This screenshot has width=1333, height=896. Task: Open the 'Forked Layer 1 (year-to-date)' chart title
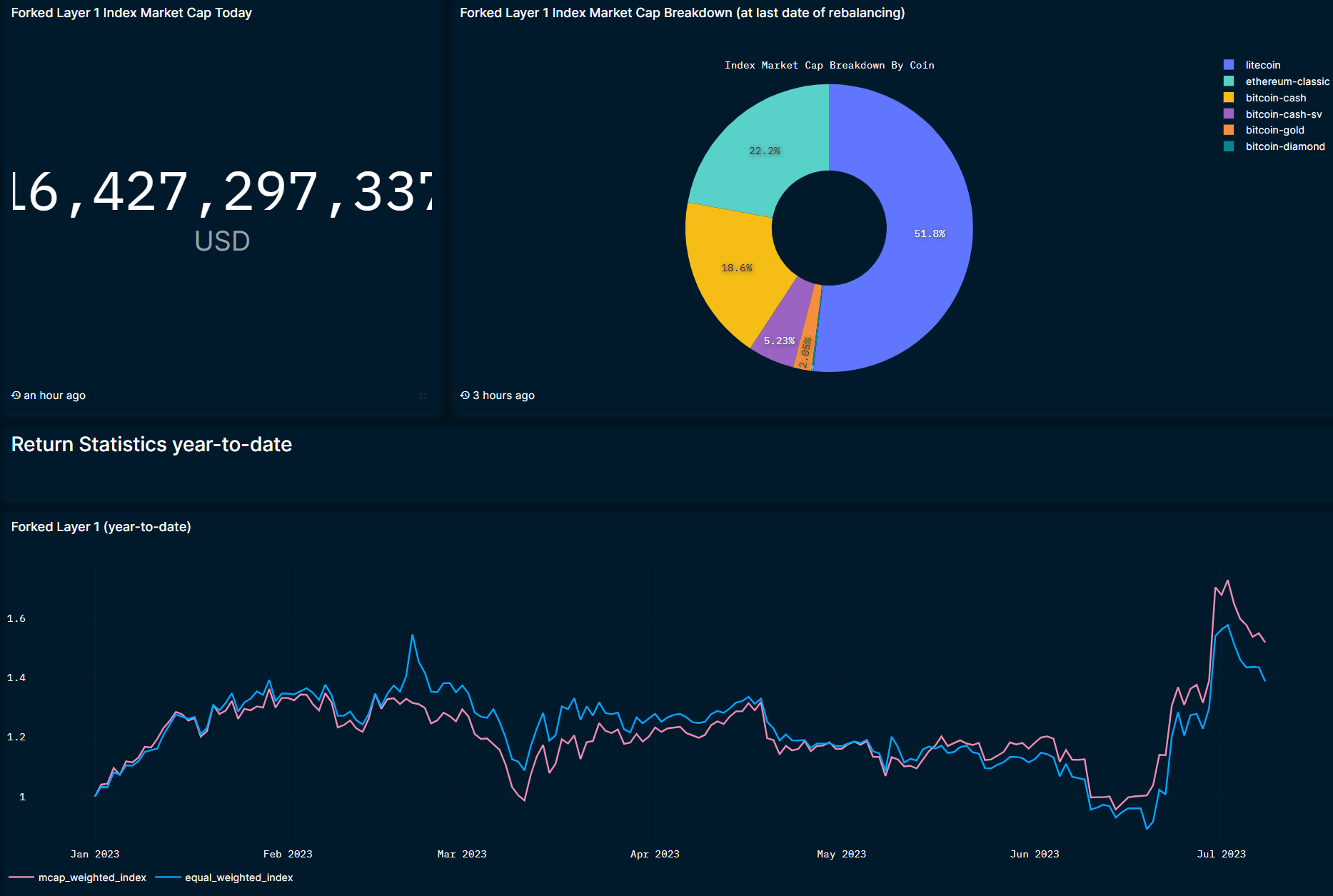[x=101, y=527]
